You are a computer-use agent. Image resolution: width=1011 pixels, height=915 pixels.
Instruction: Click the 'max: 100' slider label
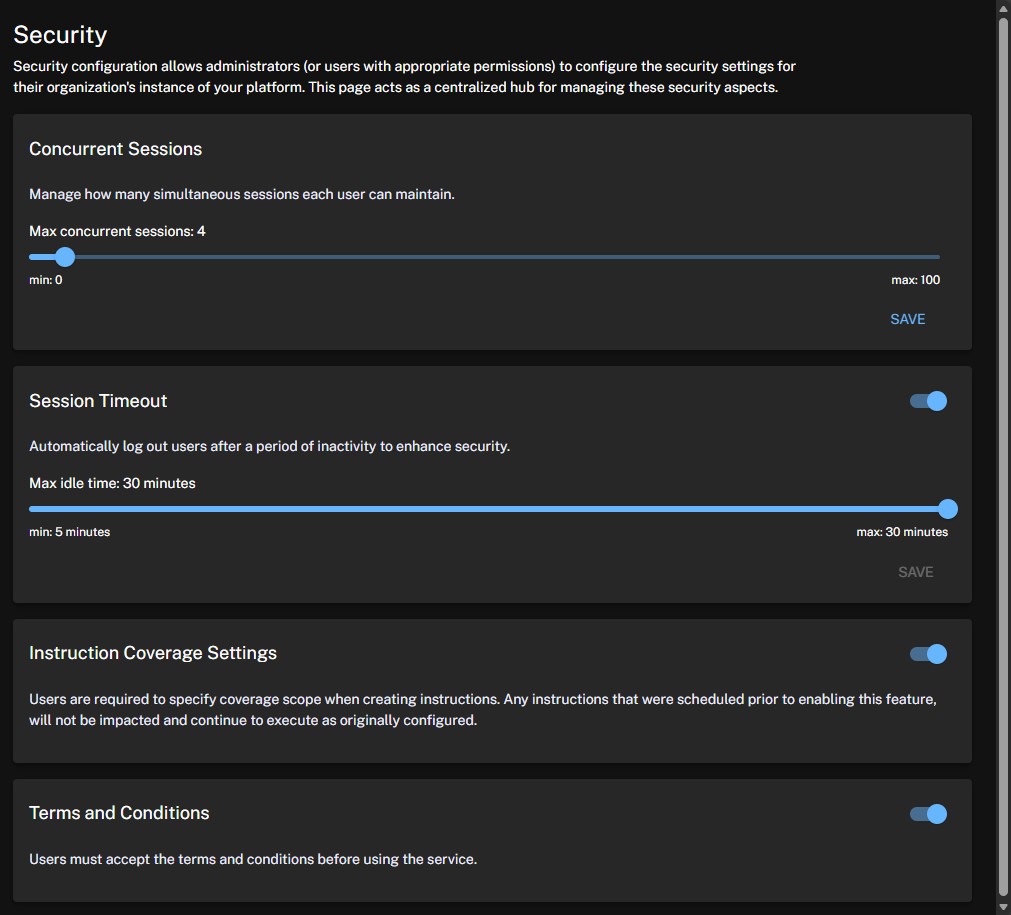(915, 280)
